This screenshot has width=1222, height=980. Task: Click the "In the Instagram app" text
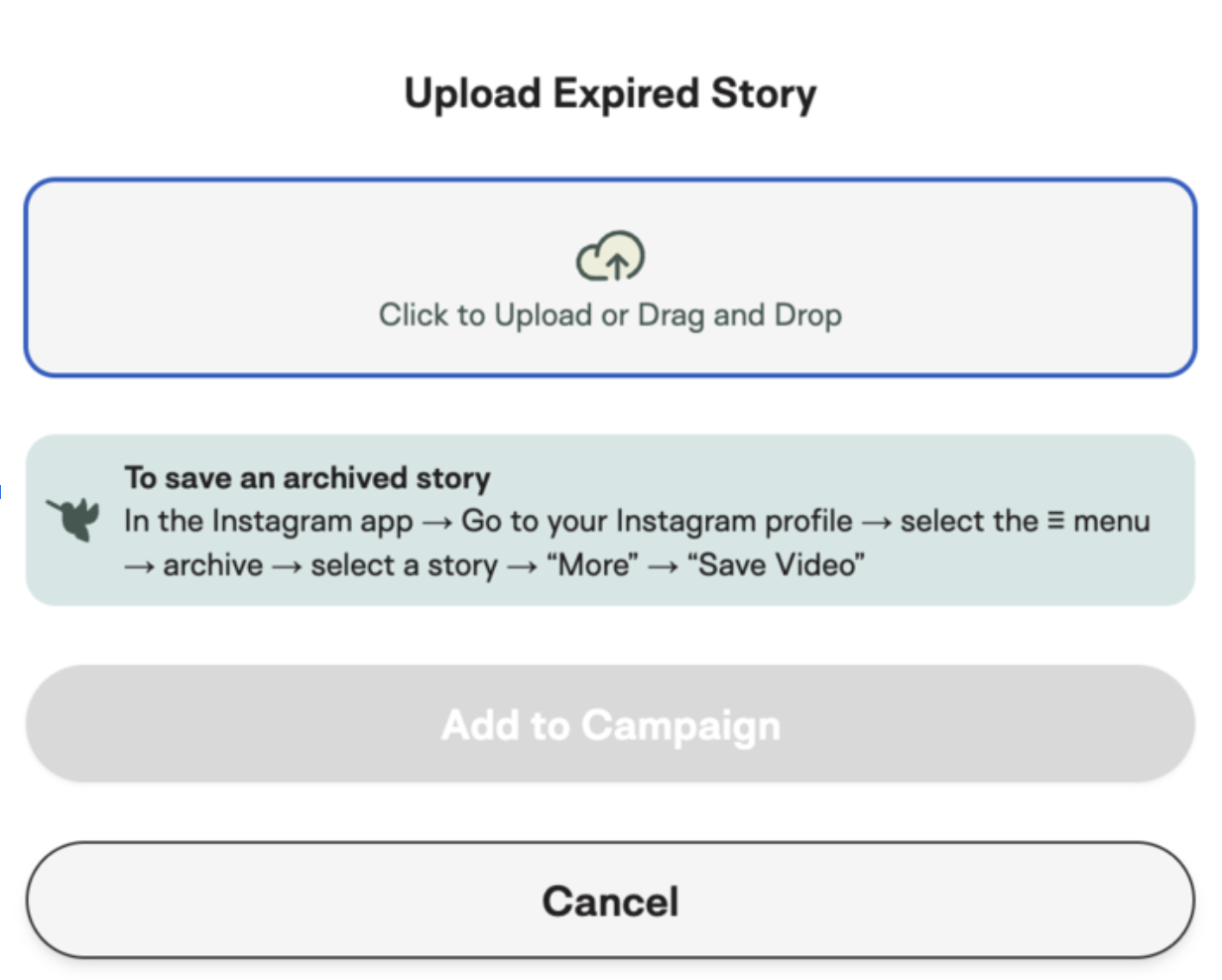pyautogui.click(x=268, y=521)
